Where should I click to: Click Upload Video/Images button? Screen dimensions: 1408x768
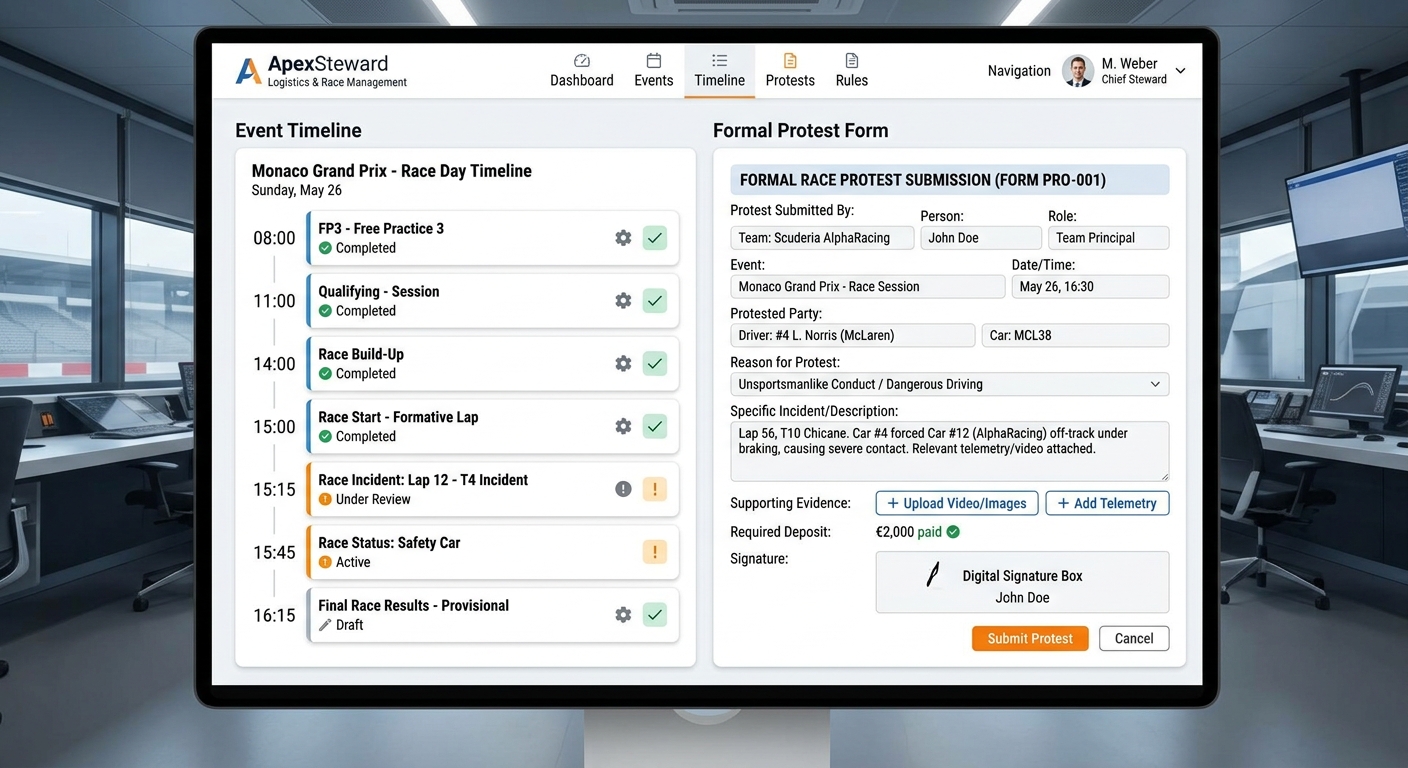point(957,503)
